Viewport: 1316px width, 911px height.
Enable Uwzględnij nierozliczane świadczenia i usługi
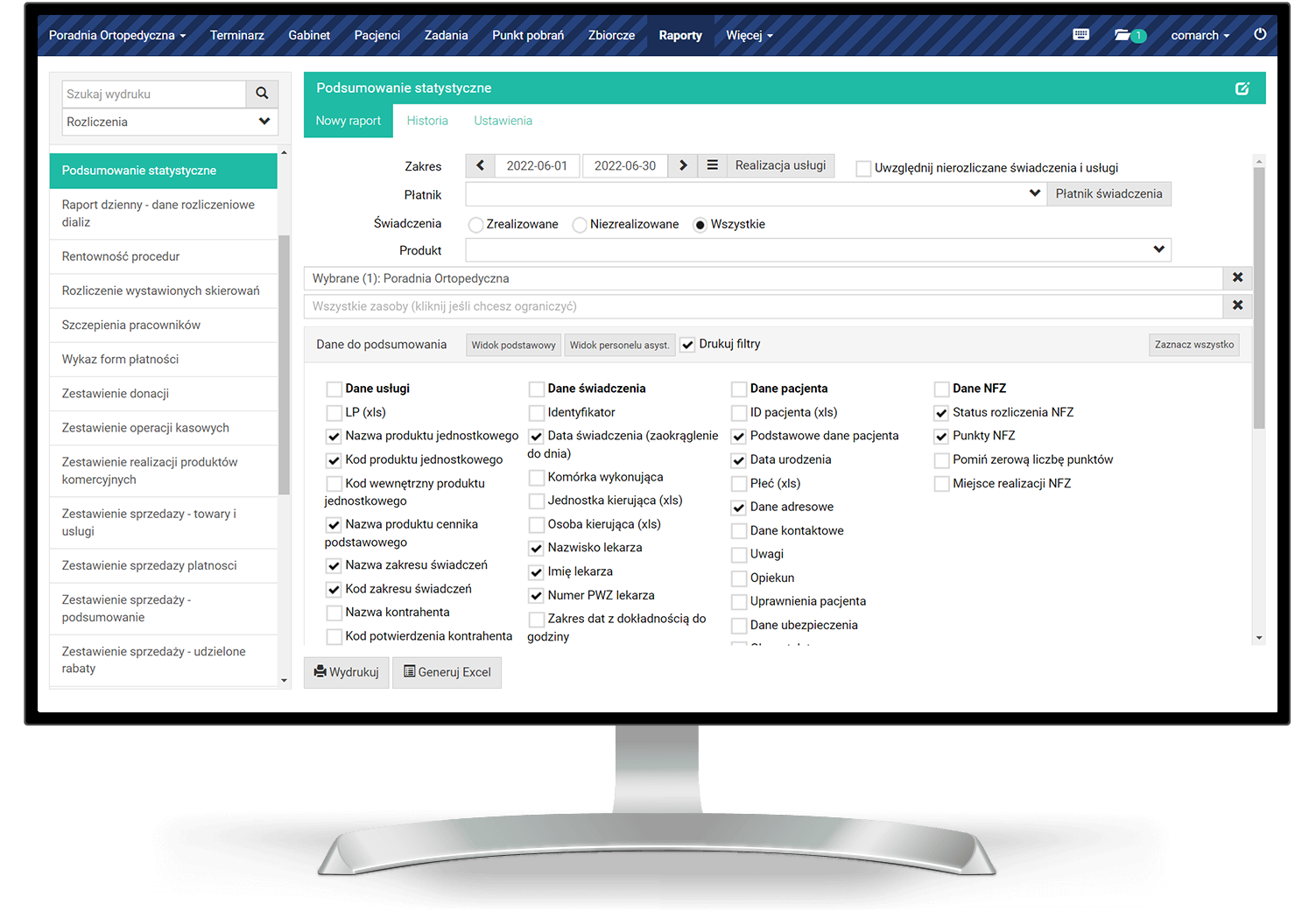(863, 167)
